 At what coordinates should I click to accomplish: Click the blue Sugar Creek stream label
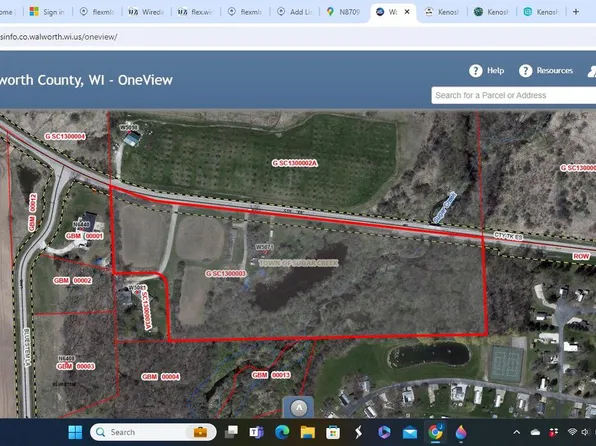point(444,208)
